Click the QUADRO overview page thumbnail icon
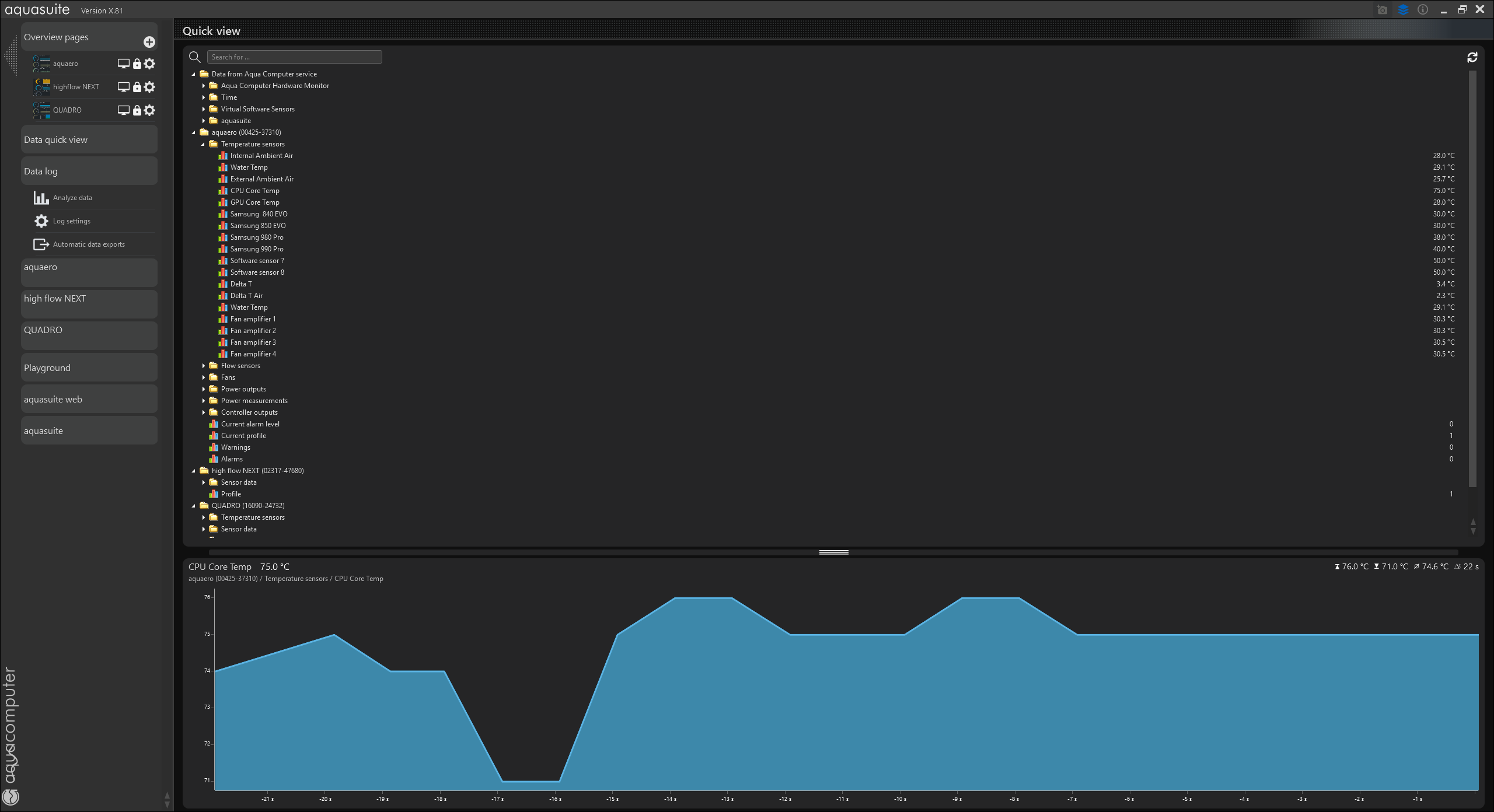 (41, 110)
